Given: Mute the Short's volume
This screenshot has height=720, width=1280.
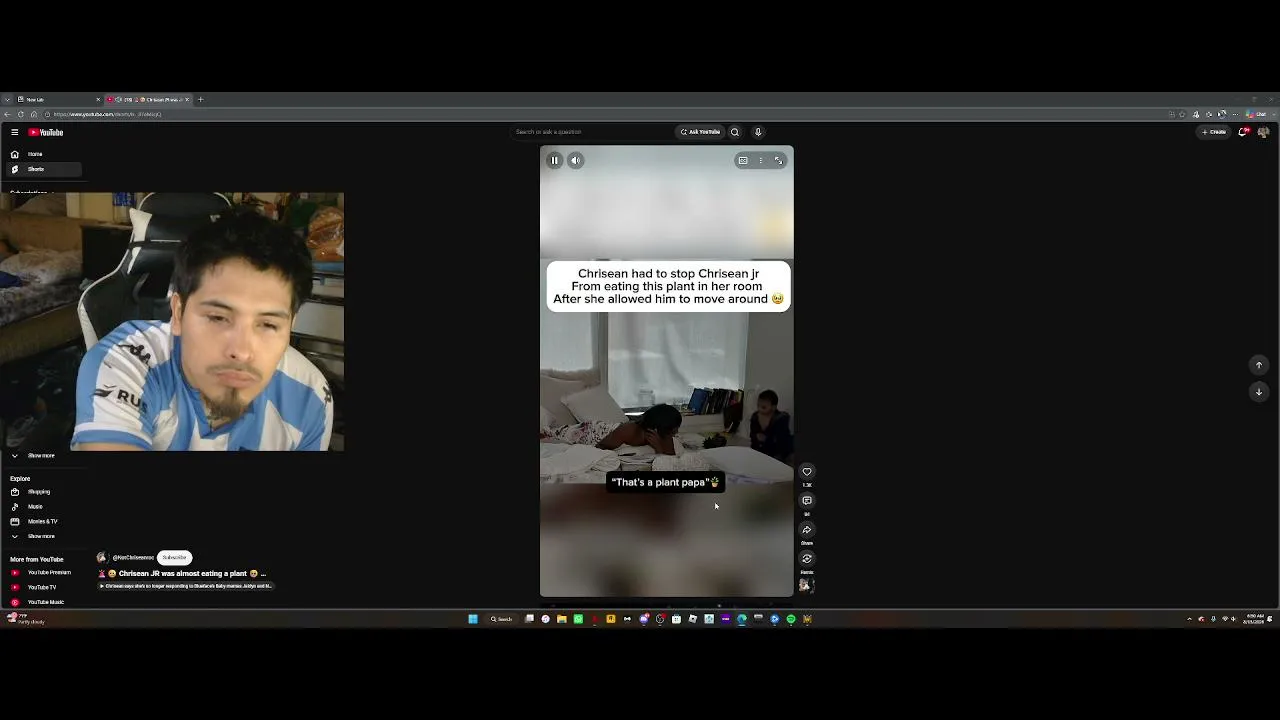Looking at the screenshot, I should point(576,160).
